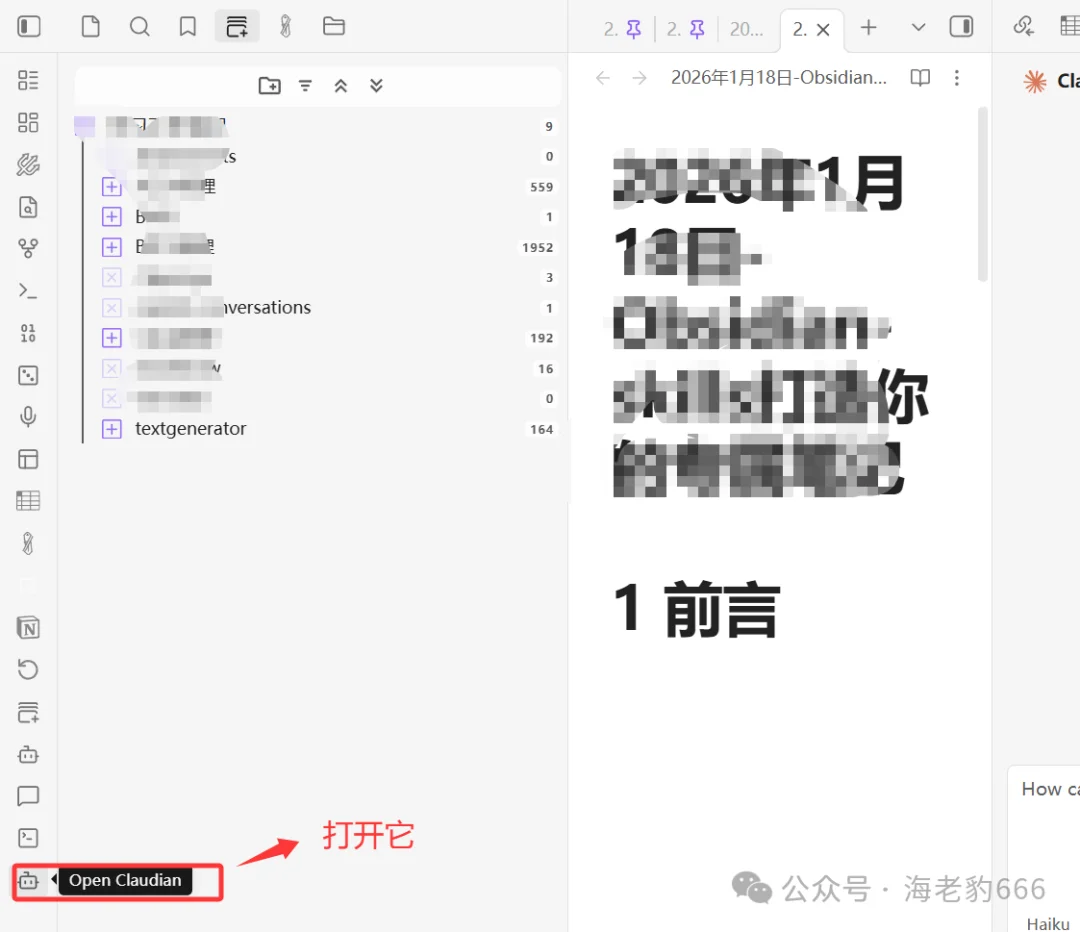Navigate back with the left arrow

point(602,77)
